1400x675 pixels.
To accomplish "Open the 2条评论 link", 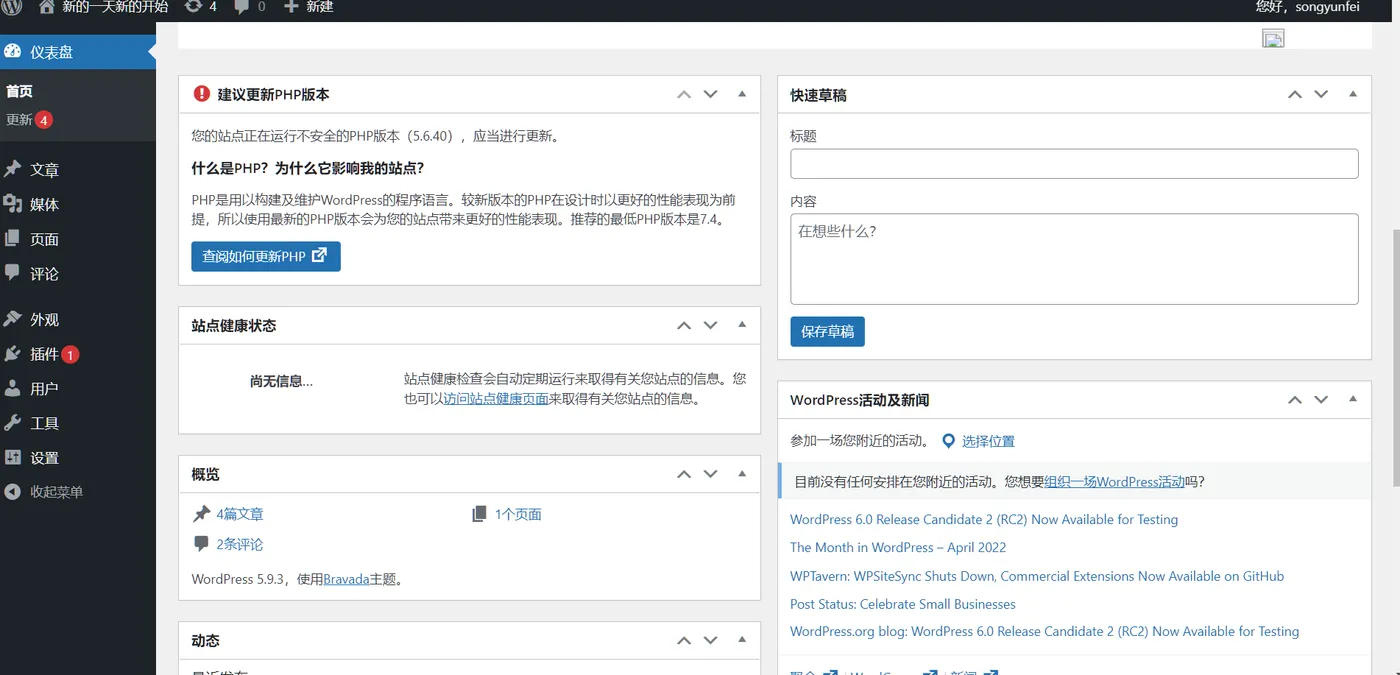I will 240,544.
